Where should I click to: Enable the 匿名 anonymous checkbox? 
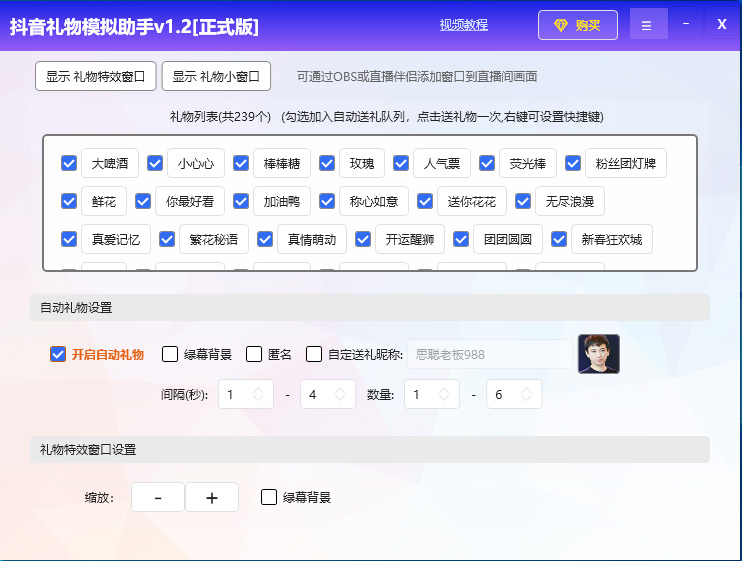(254, 354)
